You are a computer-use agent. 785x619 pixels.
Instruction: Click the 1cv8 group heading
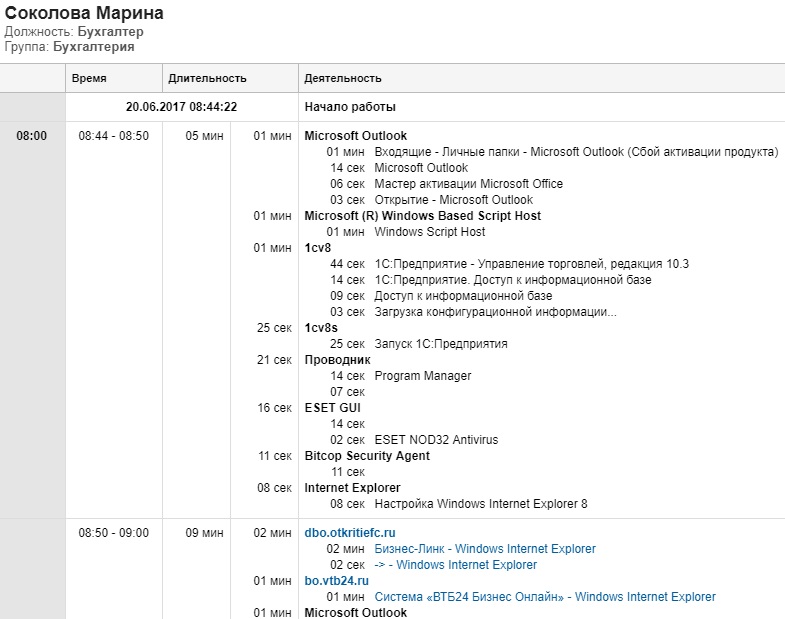coord(317,248)
